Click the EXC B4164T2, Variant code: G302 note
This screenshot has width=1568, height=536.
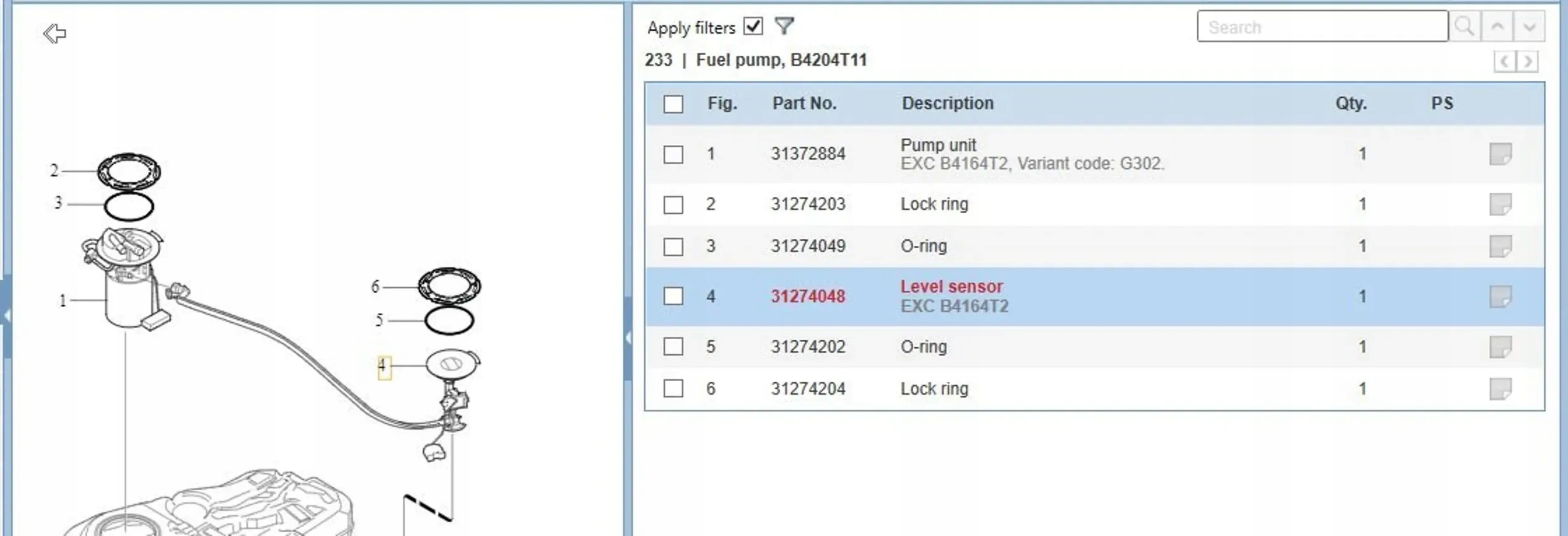point(1032,164)
